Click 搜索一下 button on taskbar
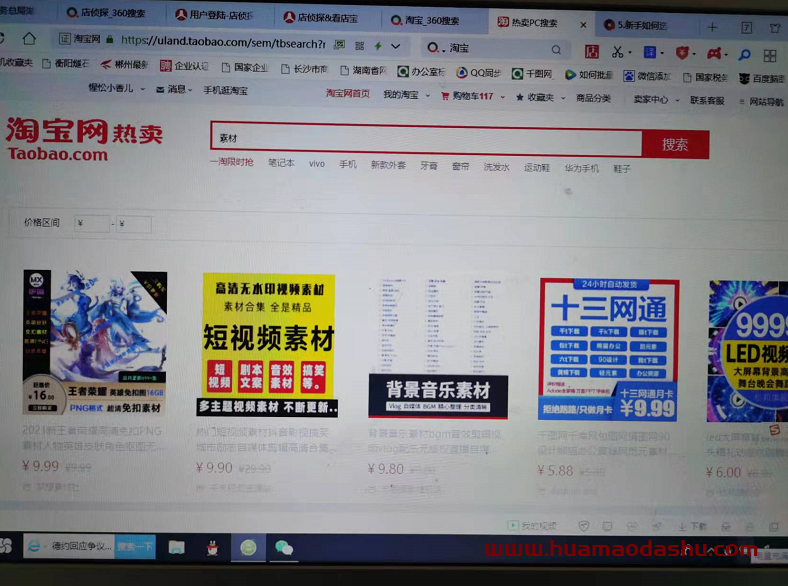This screenshot has height=586, width=788. 135,547
